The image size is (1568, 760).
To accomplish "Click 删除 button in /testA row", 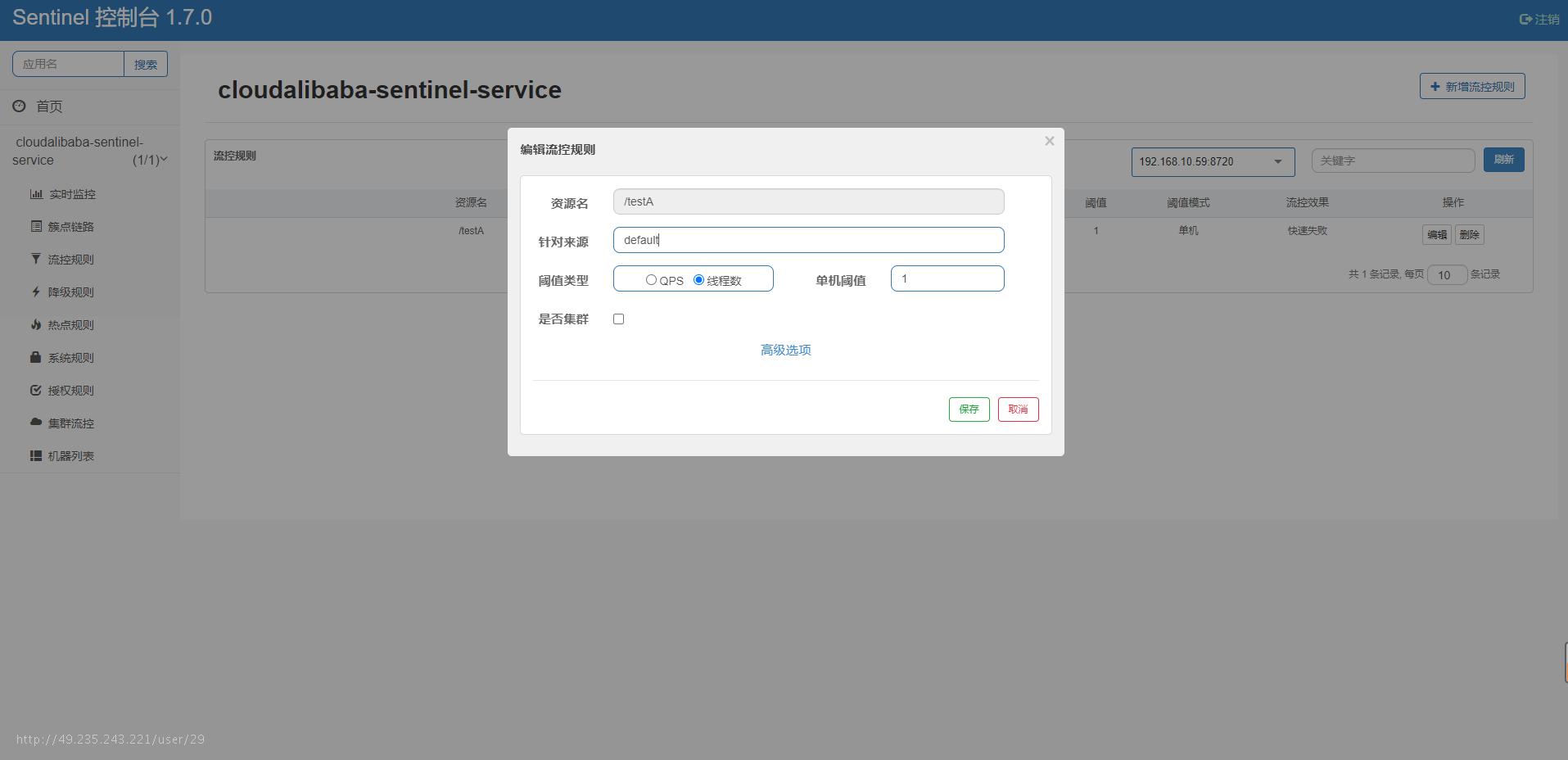I will point(1469,234).
